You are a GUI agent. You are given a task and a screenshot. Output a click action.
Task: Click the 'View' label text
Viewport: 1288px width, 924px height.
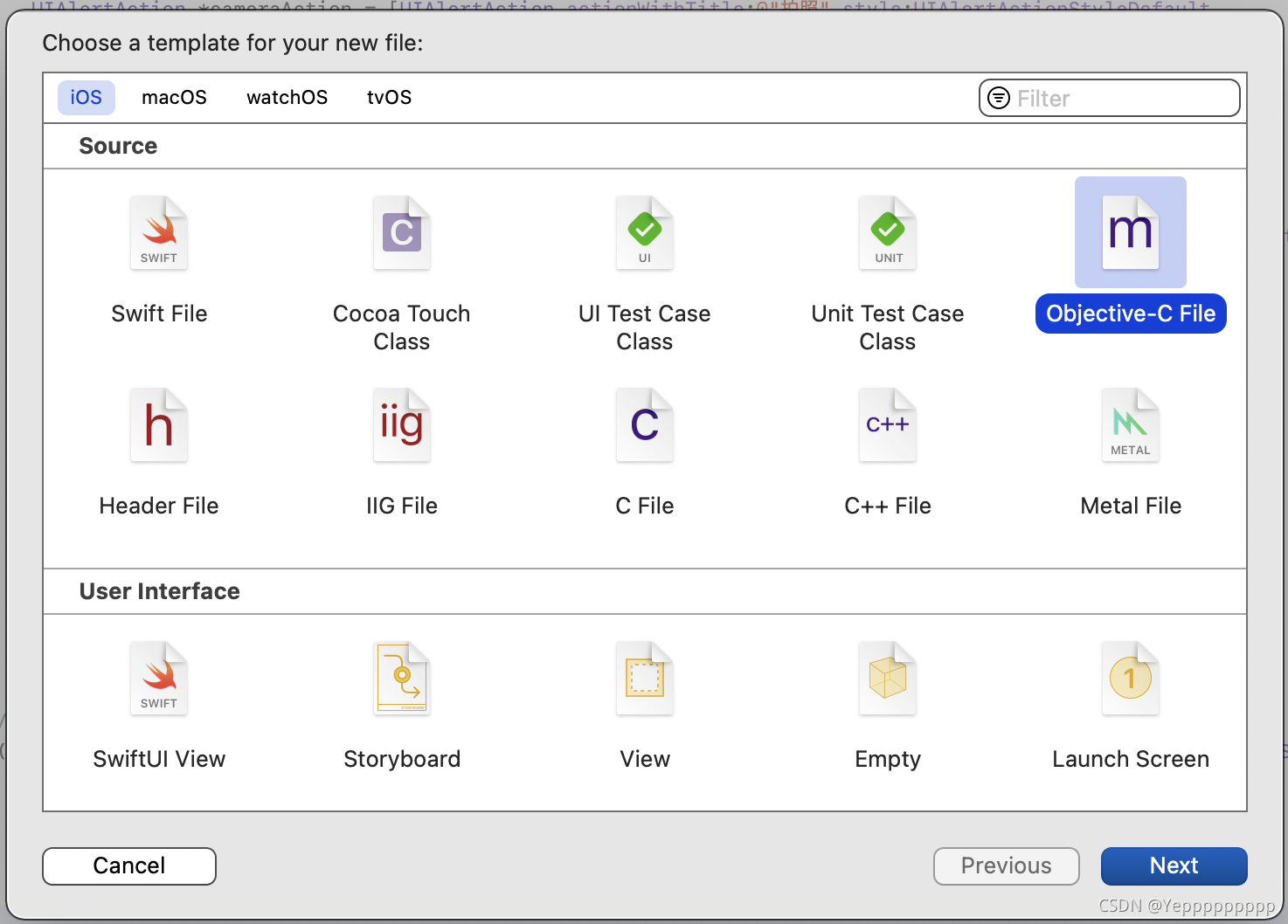pos(645,759)
